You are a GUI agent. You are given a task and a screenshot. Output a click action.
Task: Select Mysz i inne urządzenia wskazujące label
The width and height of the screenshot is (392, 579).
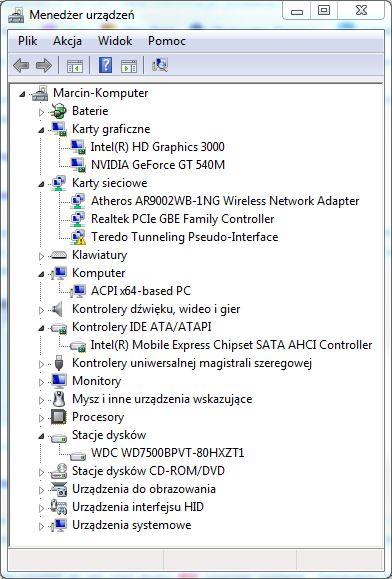point(162,399)
